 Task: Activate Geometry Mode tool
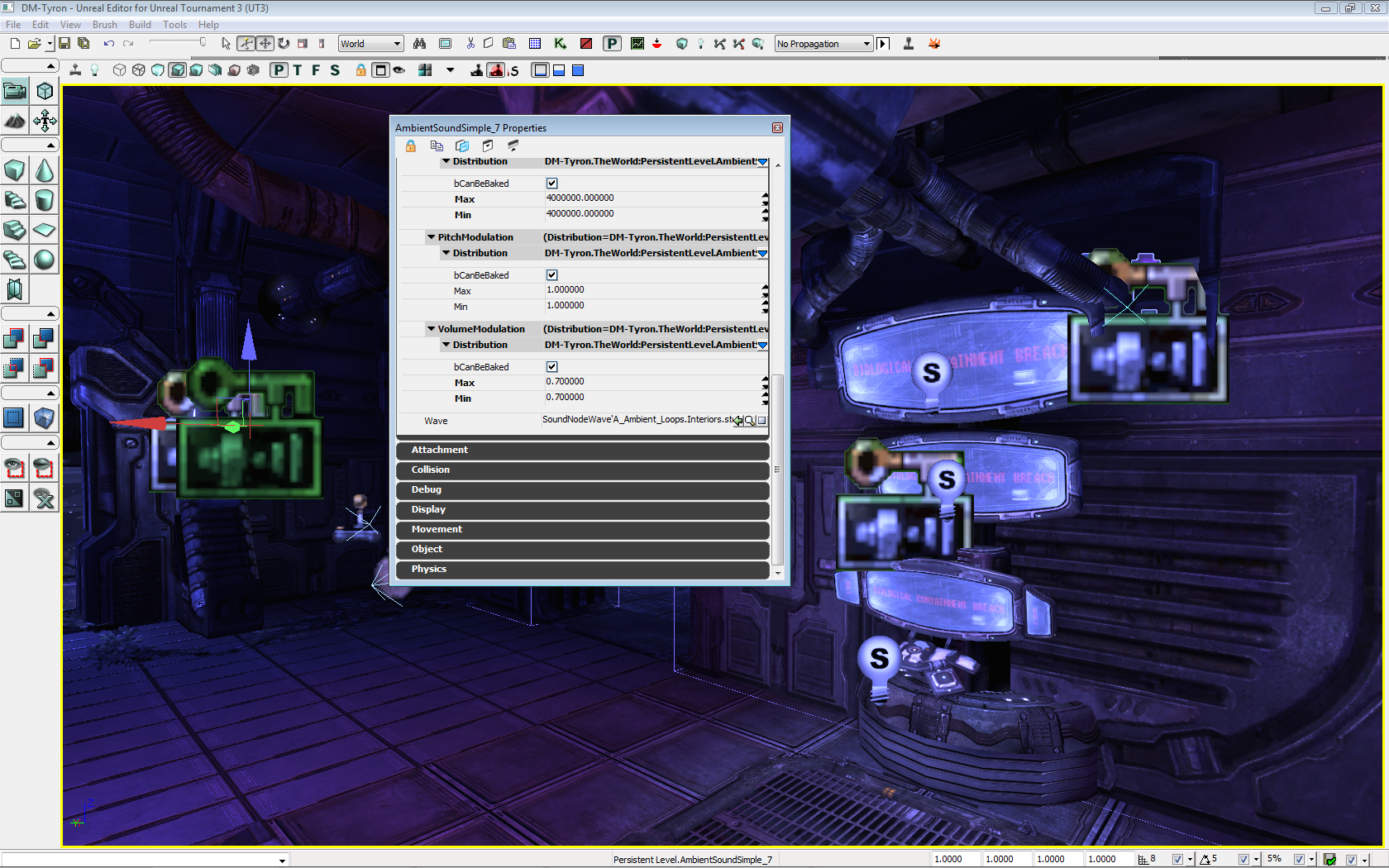pyautogui.click(x=45, y=91)
